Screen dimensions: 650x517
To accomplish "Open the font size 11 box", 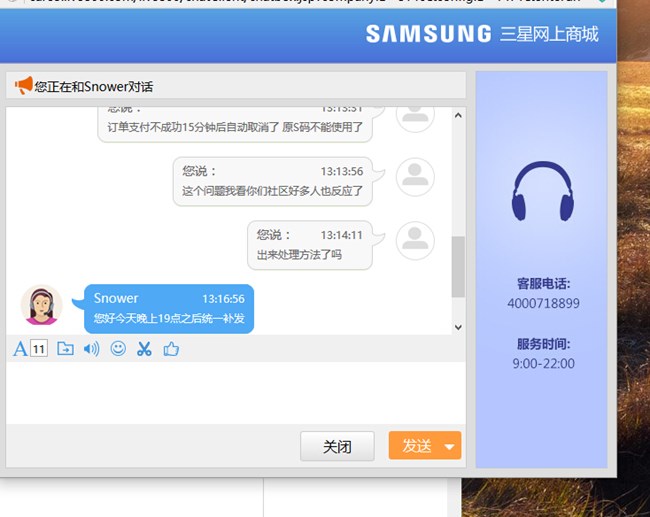I will [39, 349].
